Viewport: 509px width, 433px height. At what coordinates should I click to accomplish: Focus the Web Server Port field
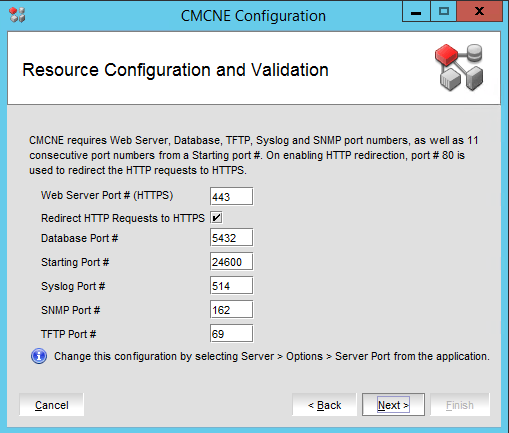coord(231,197)
